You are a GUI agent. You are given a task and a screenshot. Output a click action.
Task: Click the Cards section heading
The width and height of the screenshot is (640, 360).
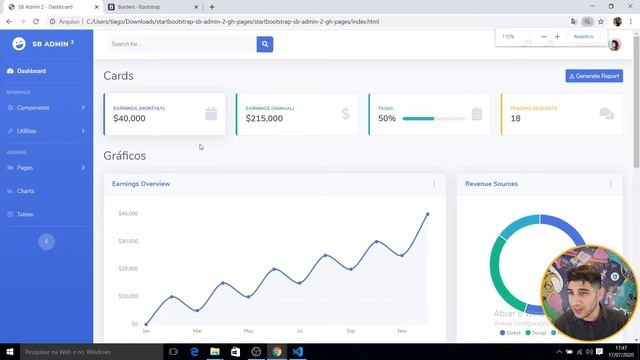point(118,76)
